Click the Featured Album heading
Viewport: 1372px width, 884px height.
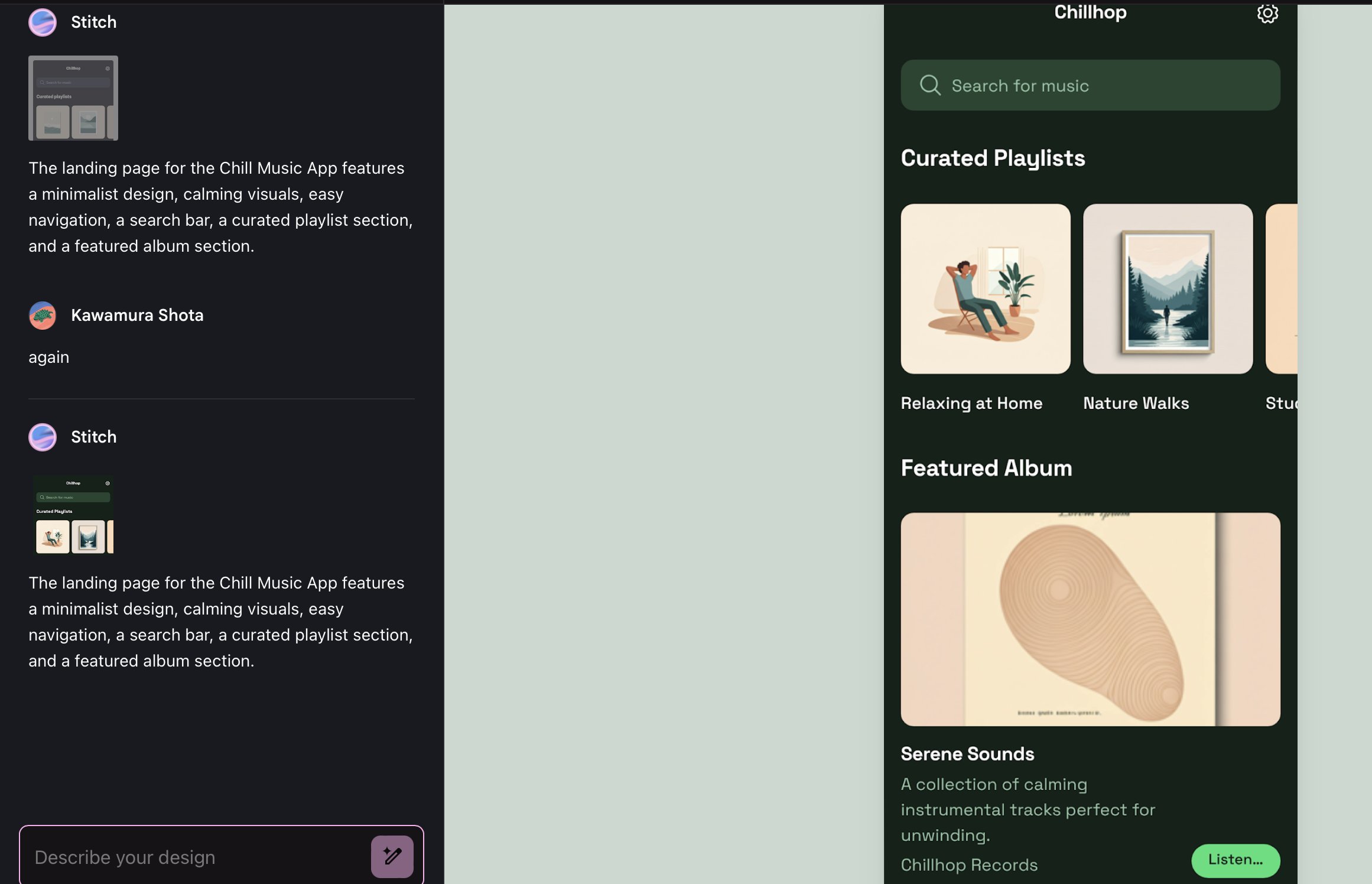click(986, 468)
